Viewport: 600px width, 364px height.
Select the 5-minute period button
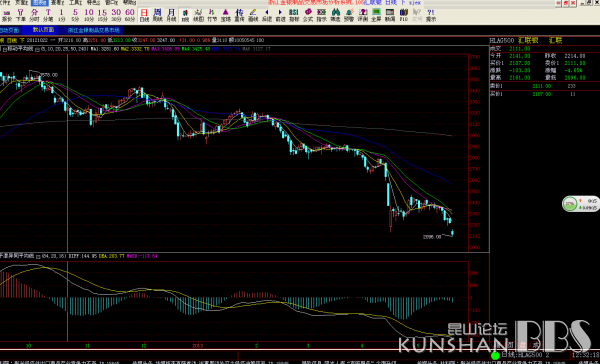coord(75,15)
